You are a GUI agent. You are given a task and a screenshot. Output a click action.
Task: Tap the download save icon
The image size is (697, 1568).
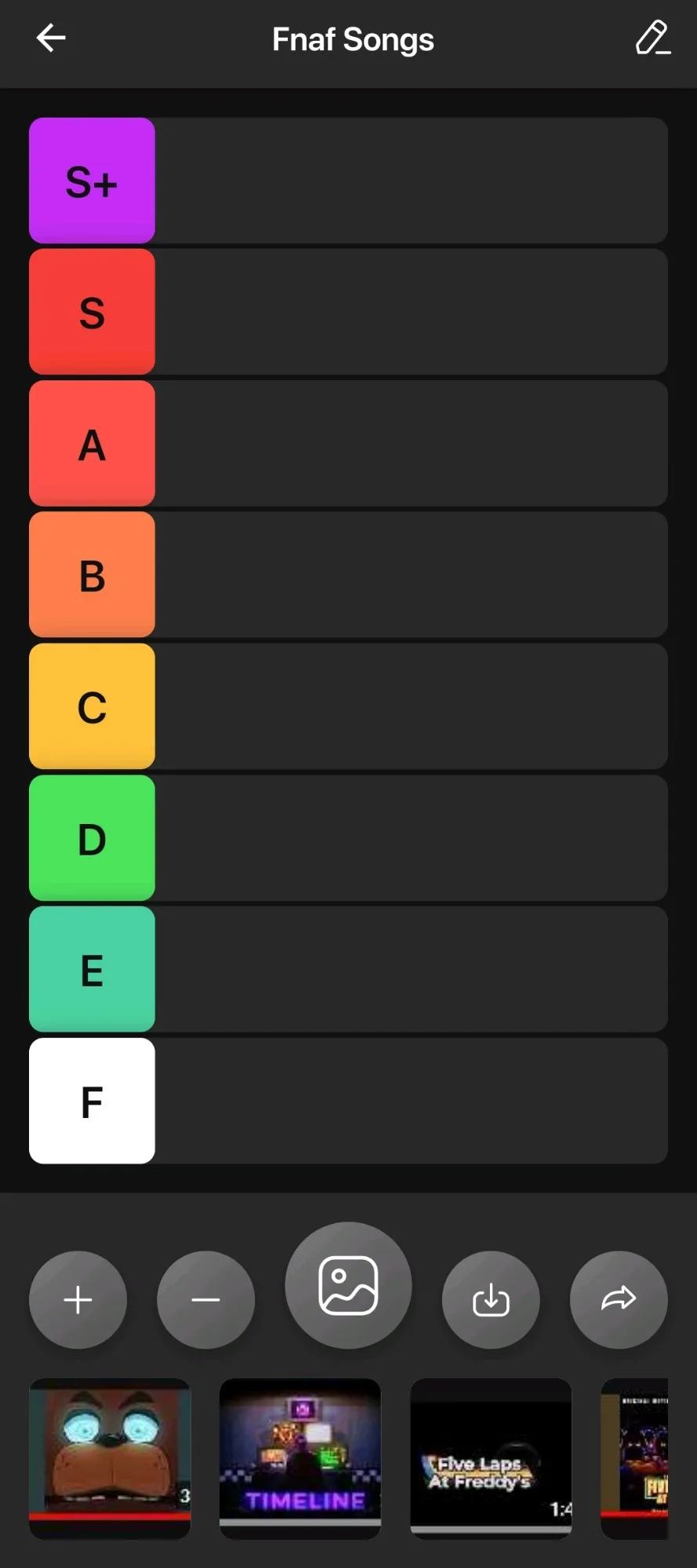pyautogui.click(x=491, y=1300)
